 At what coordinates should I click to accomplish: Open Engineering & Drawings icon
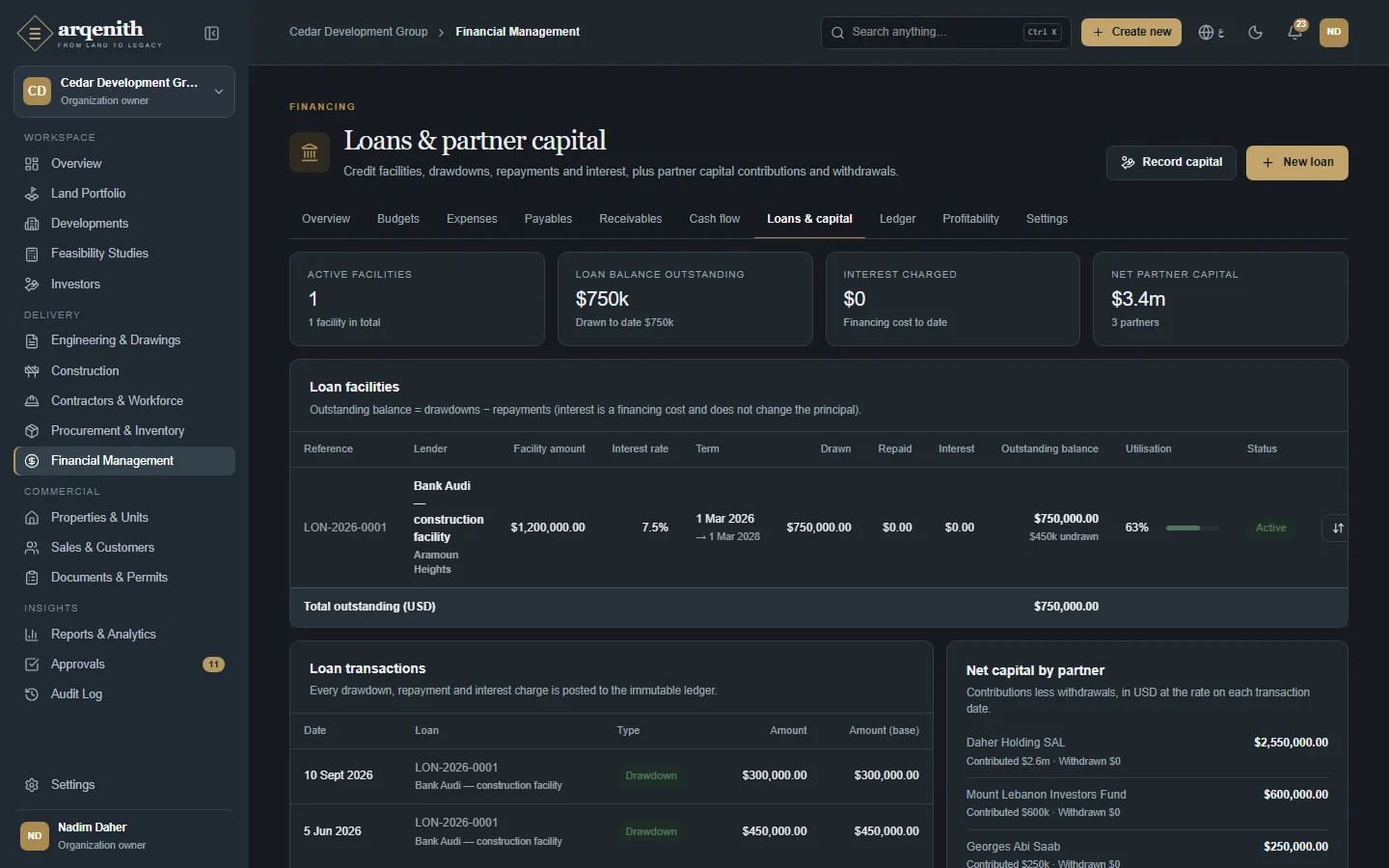pyautogui.click(x=32, y=340)
